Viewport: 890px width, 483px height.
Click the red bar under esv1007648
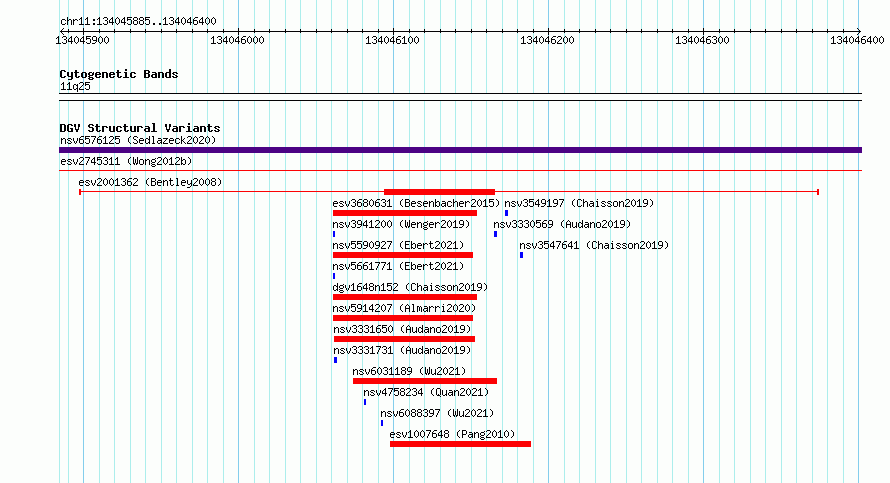[x=460, y=444]
